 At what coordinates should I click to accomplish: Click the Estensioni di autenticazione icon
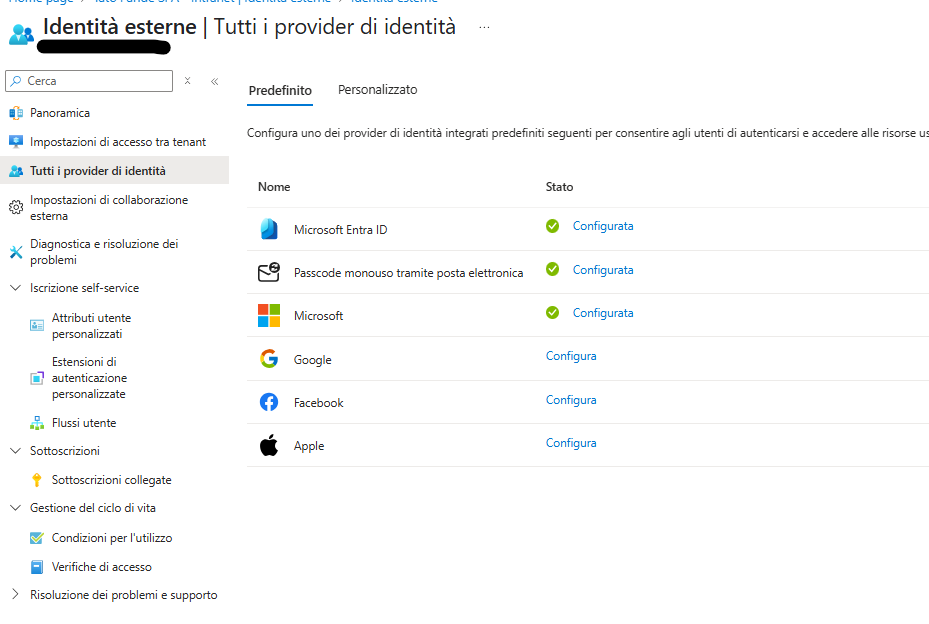pyautogui.click(x=37, y=377)
